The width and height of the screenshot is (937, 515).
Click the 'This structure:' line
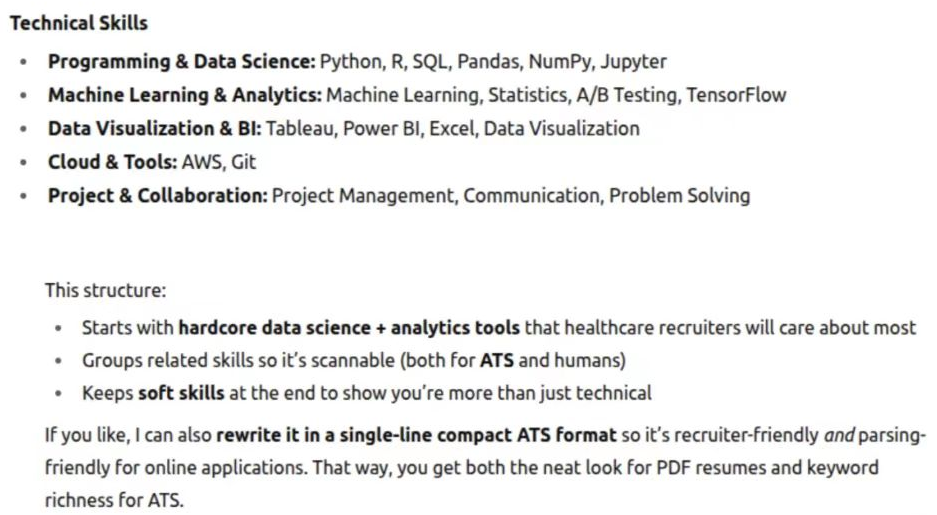click(105, 290)
